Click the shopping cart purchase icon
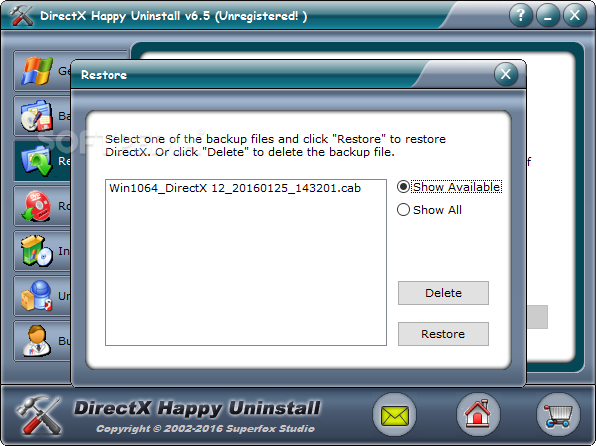The width and height of the screenshot is (596, 446). (x=558, y=415)
